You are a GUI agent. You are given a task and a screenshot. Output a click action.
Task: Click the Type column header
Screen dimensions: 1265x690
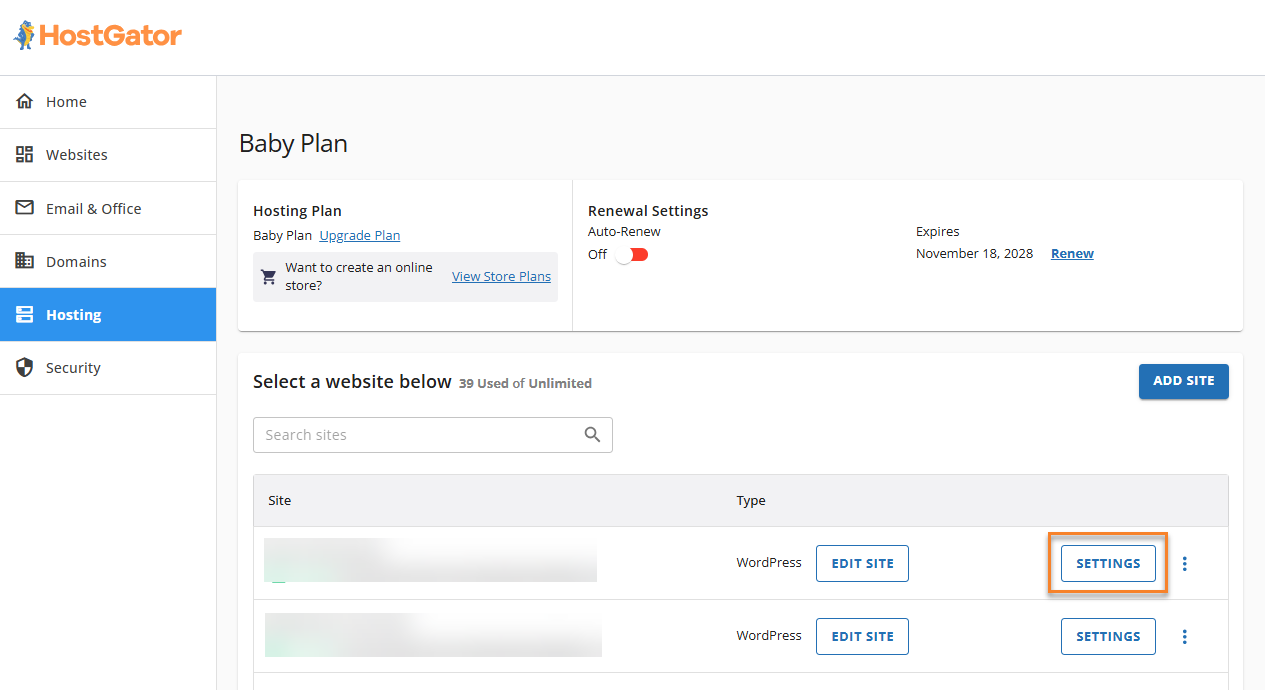(x=751, y=500)
